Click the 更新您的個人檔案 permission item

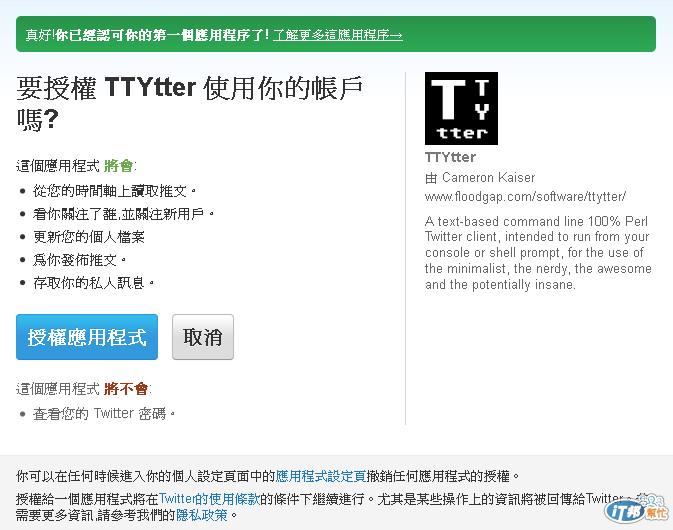coord(89,237)
